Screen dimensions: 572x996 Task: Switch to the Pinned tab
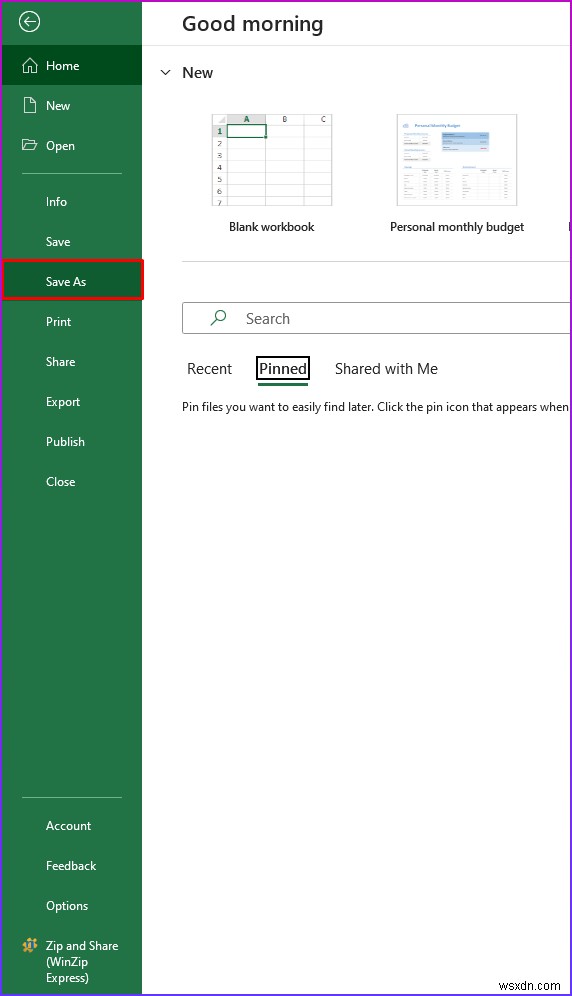click(x=283, y=369)
